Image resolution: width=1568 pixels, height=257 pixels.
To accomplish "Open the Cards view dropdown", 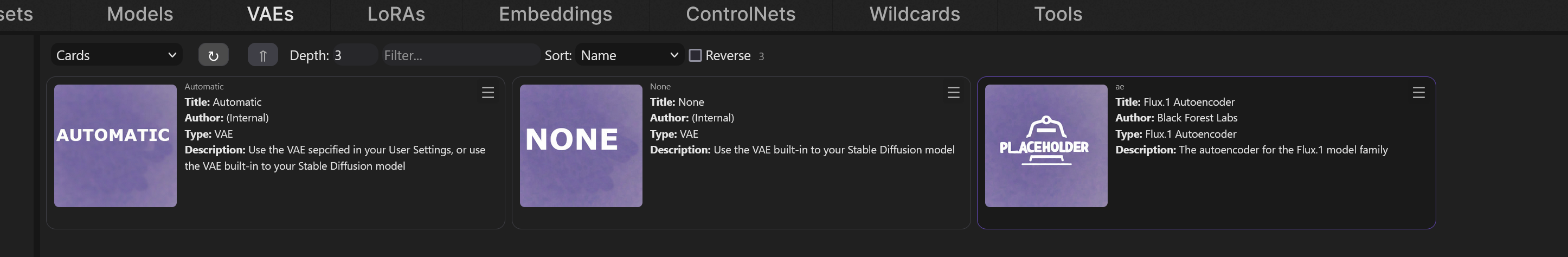I will coord(115,55).
